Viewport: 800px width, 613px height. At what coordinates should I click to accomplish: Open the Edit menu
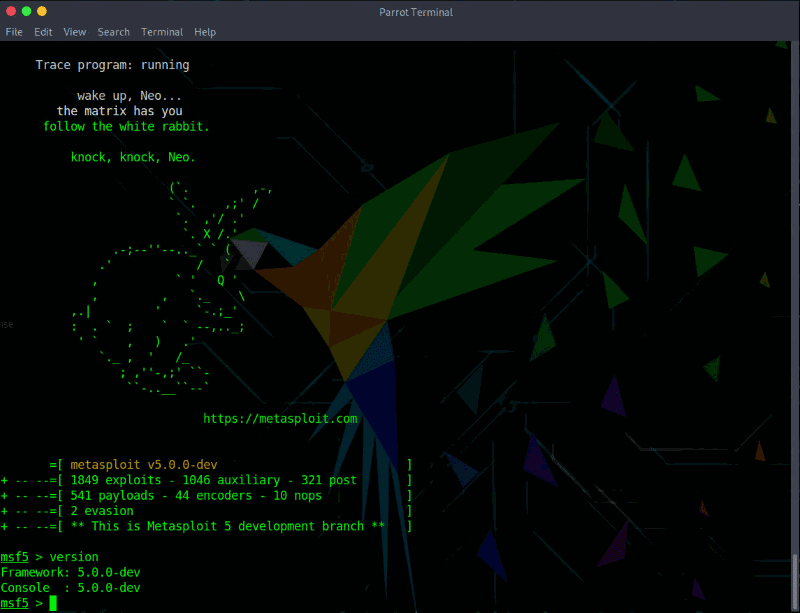[x=43, y=32]
